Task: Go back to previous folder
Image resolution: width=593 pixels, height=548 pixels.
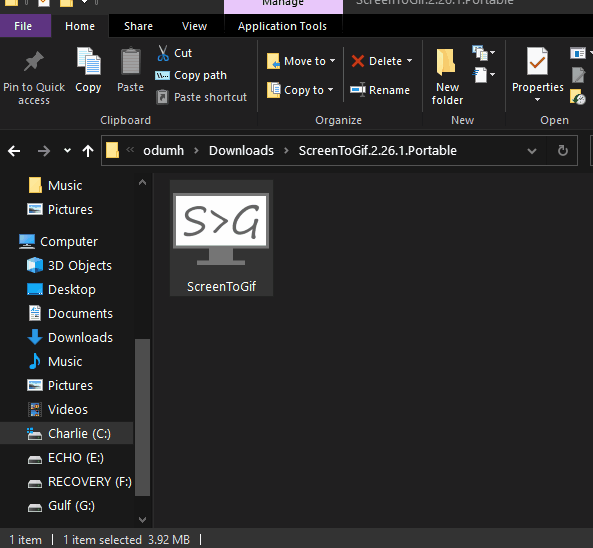Action: point(14,151)
